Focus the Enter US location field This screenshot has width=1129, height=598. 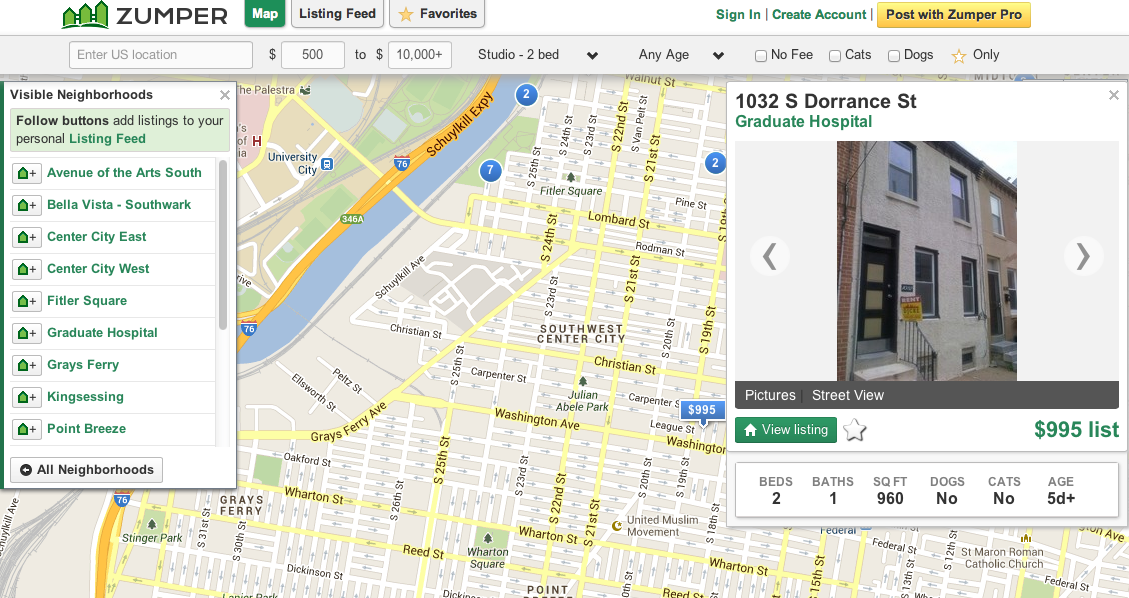[x=160, y=55]
